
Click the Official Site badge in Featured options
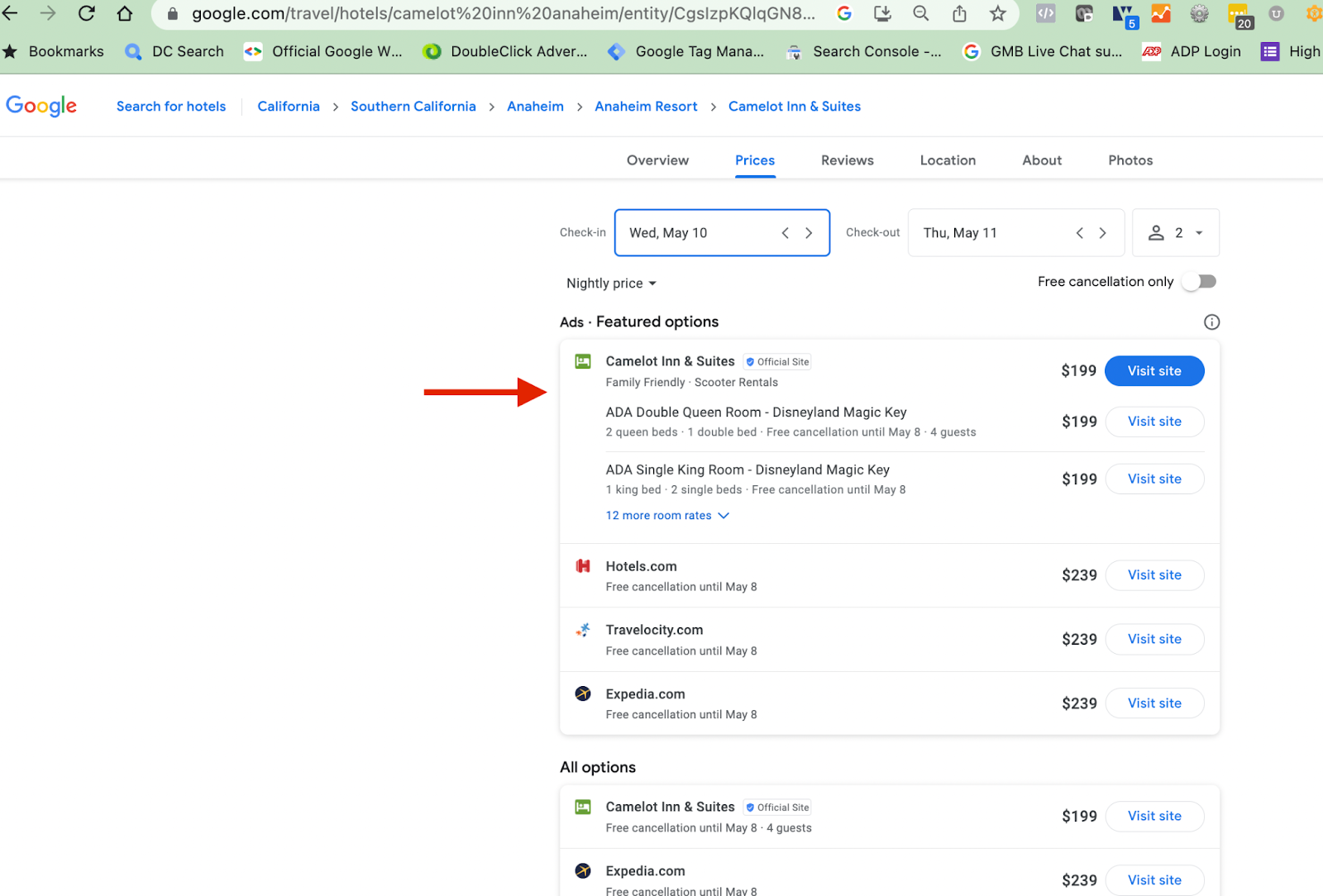click(x=777, y=362)
